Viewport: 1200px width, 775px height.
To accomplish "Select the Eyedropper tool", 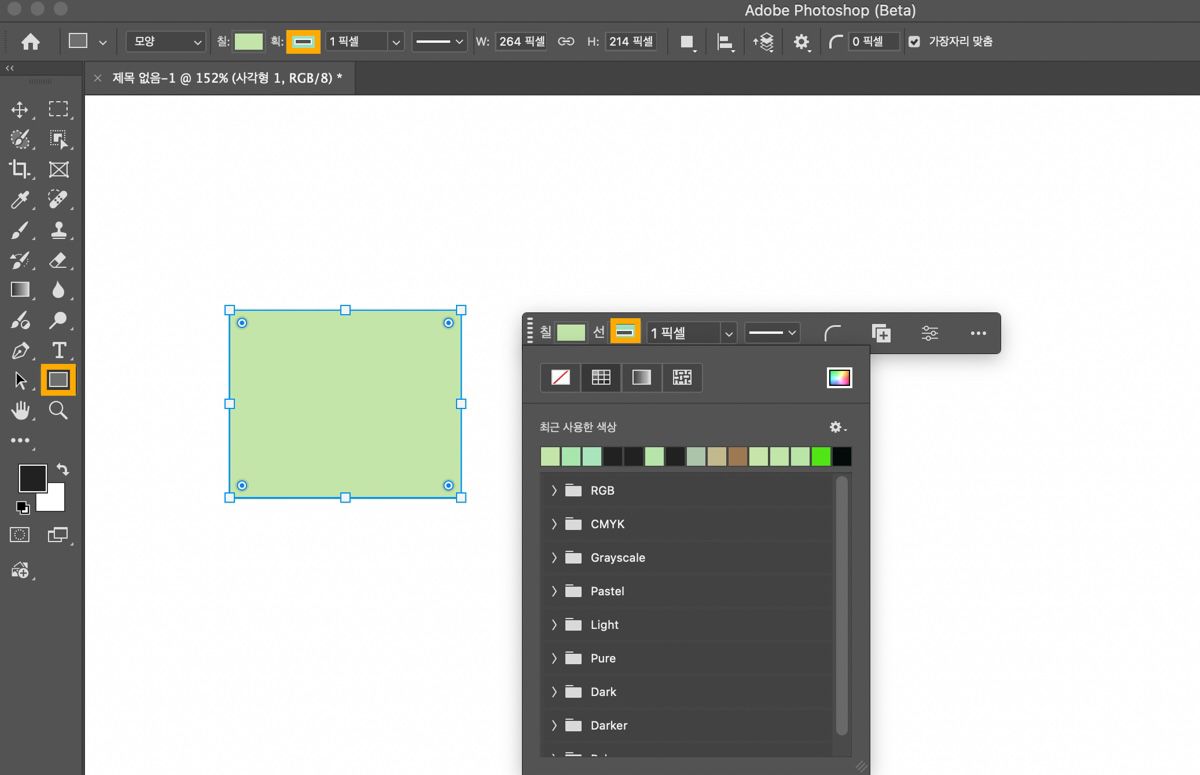I will tap(19, 200).
